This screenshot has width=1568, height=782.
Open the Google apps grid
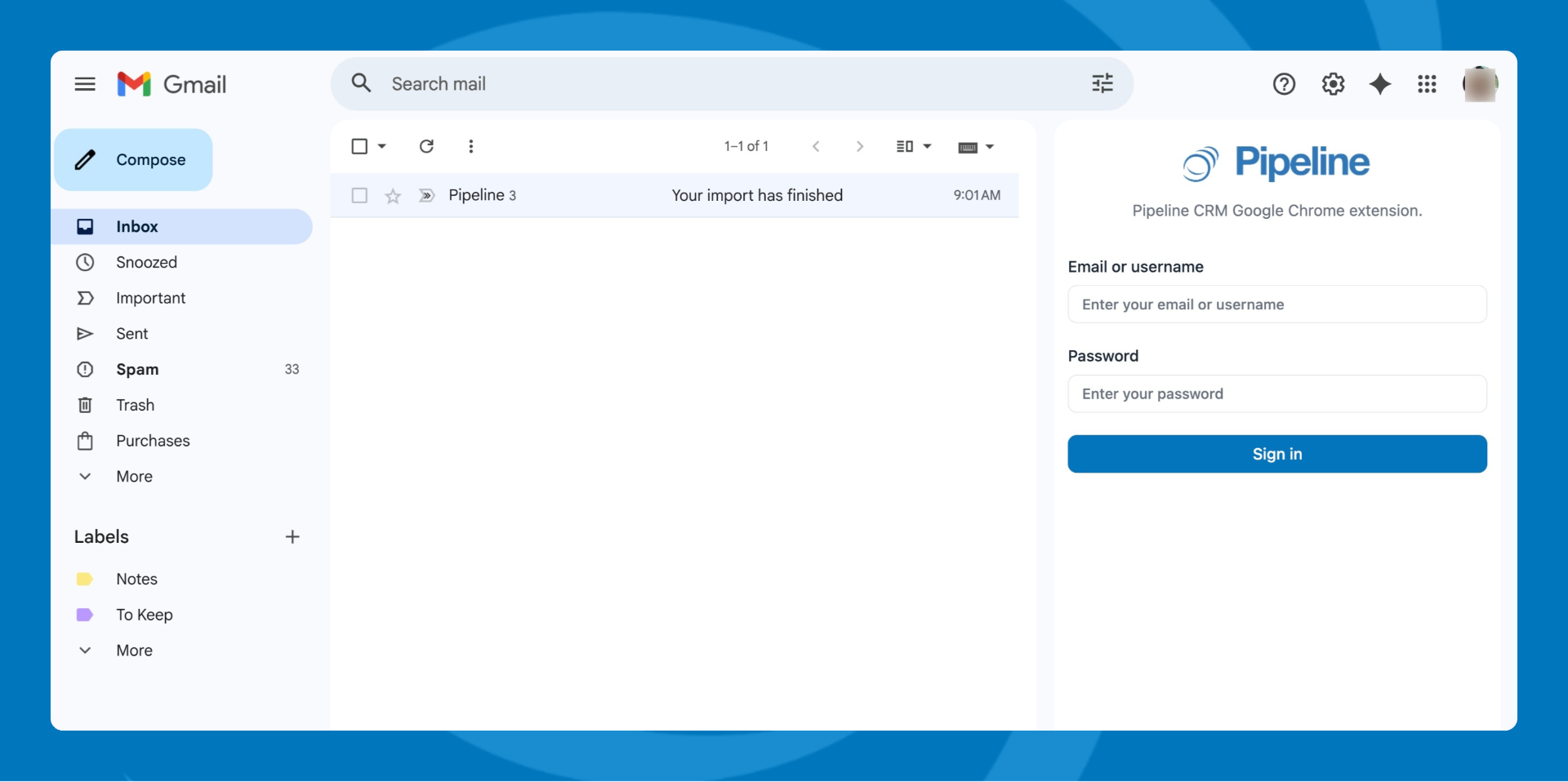(x=1427, y=84)
